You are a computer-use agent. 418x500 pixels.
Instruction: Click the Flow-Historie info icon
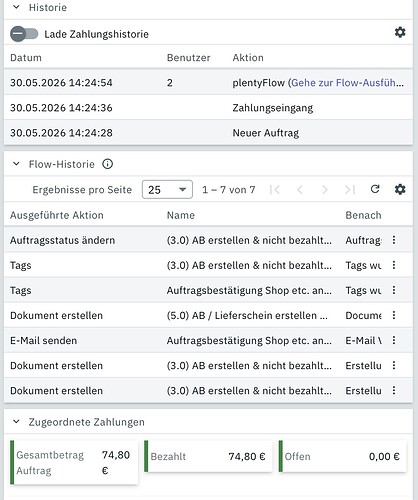[x=107, y=164]
